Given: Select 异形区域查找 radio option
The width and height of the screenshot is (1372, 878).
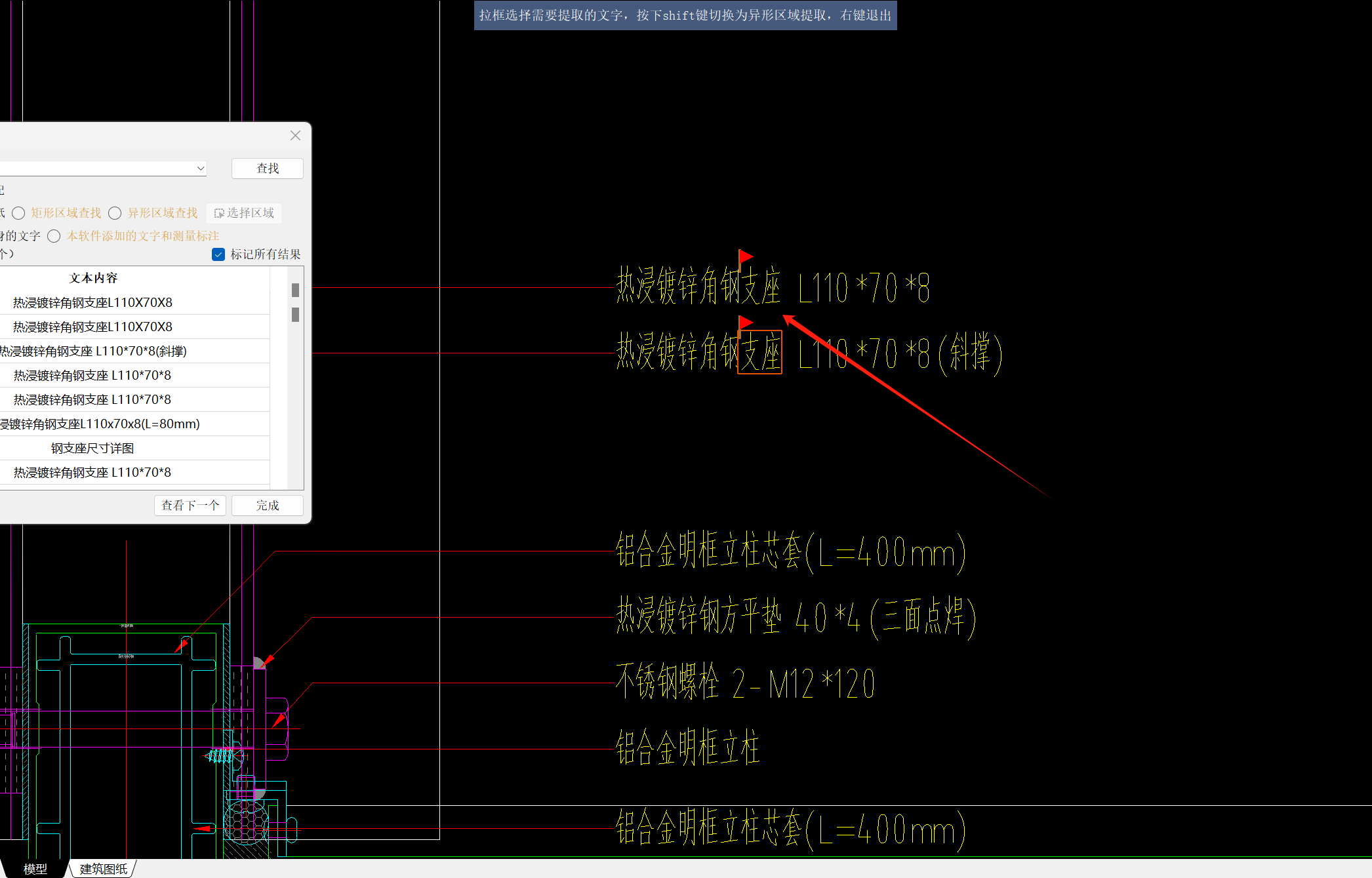Looking at the screenshot, I should click(115, 213).
